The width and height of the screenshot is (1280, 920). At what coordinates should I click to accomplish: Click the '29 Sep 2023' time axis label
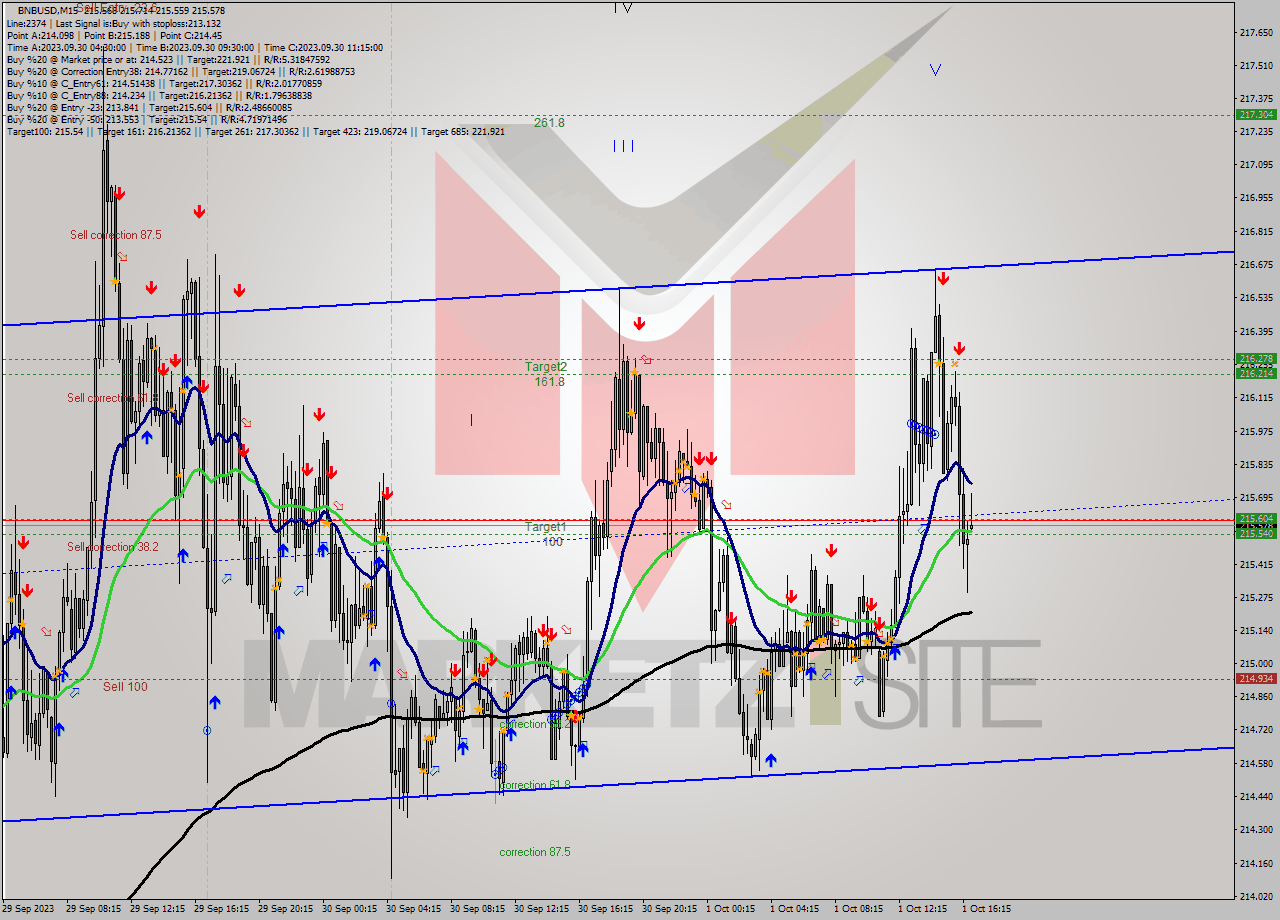click(28, 909)
